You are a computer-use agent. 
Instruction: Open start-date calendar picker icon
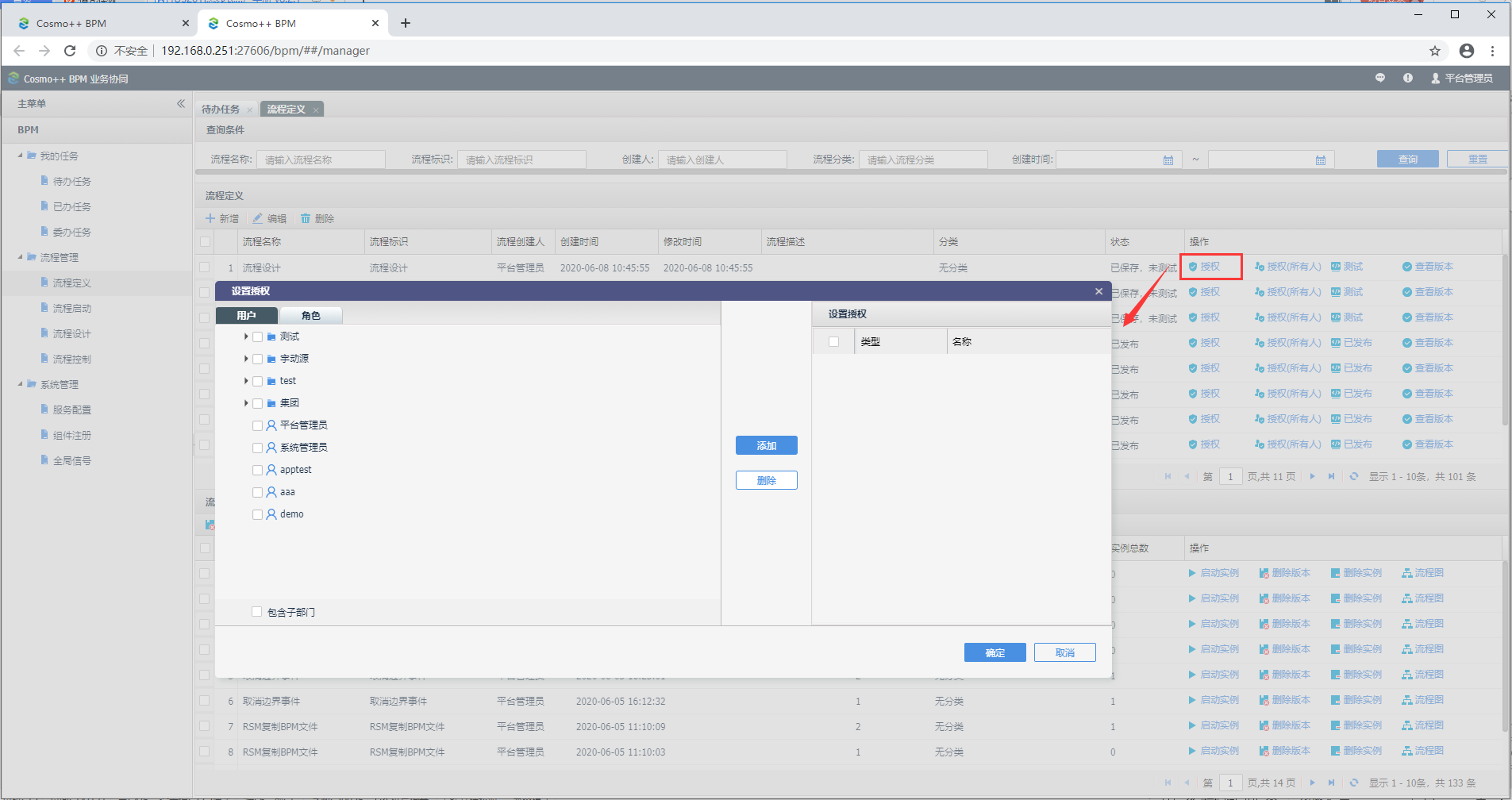tap(1168, 160)
